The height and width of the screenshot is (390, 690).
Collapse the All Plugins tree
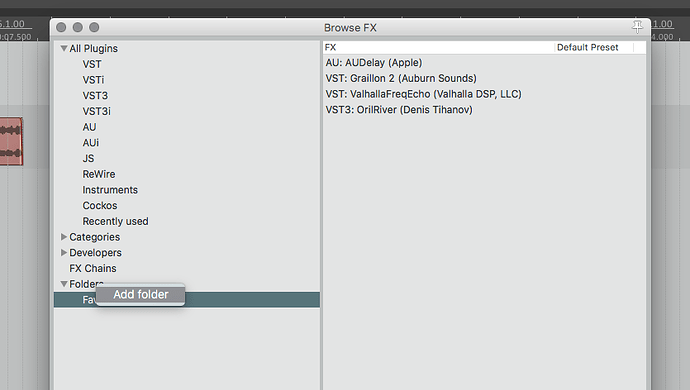[64, 48]
